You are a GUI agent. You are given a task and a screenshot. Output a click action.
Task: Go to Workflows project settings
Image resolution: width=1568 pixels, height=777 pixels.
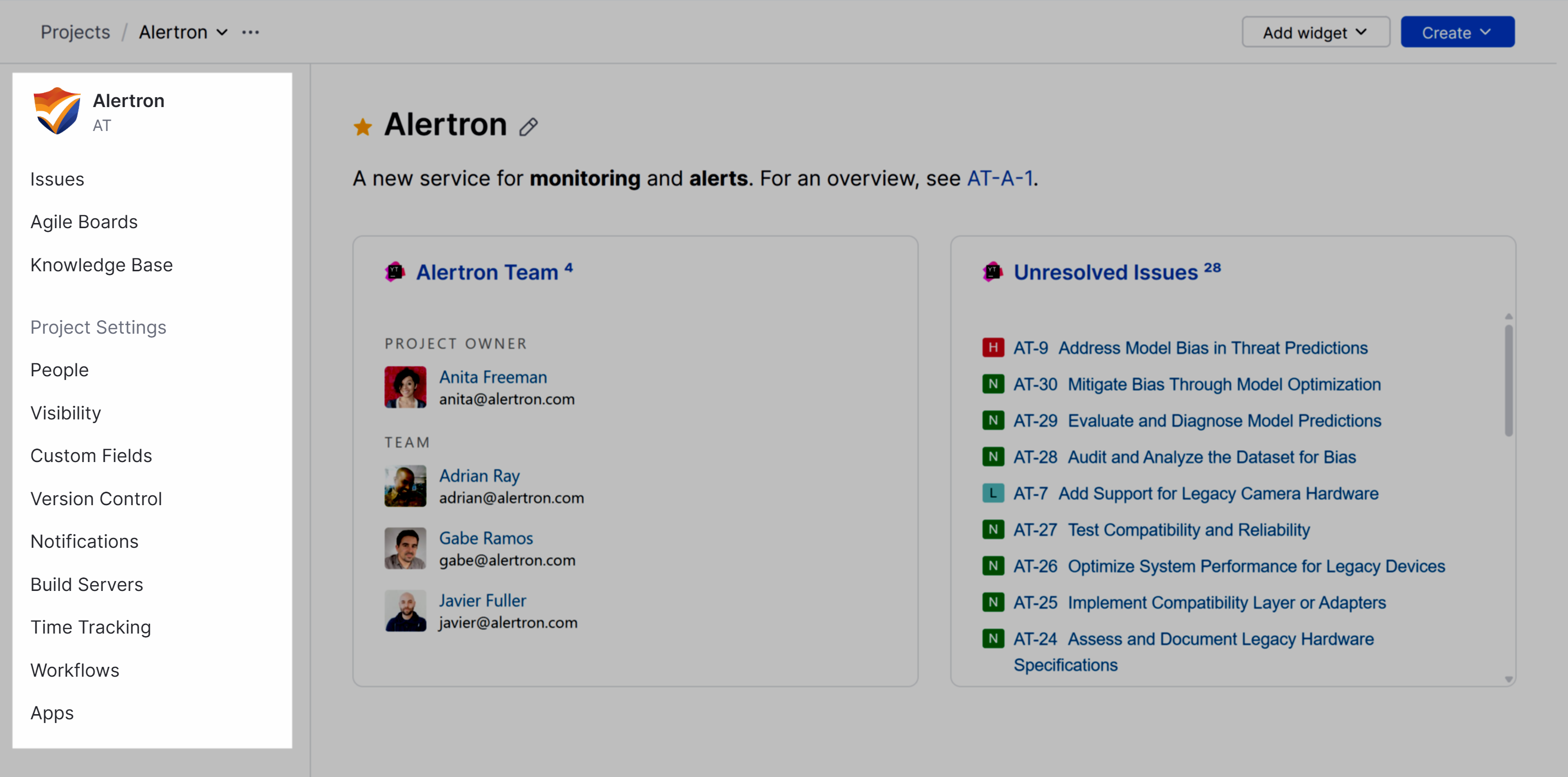pos(75,670)
